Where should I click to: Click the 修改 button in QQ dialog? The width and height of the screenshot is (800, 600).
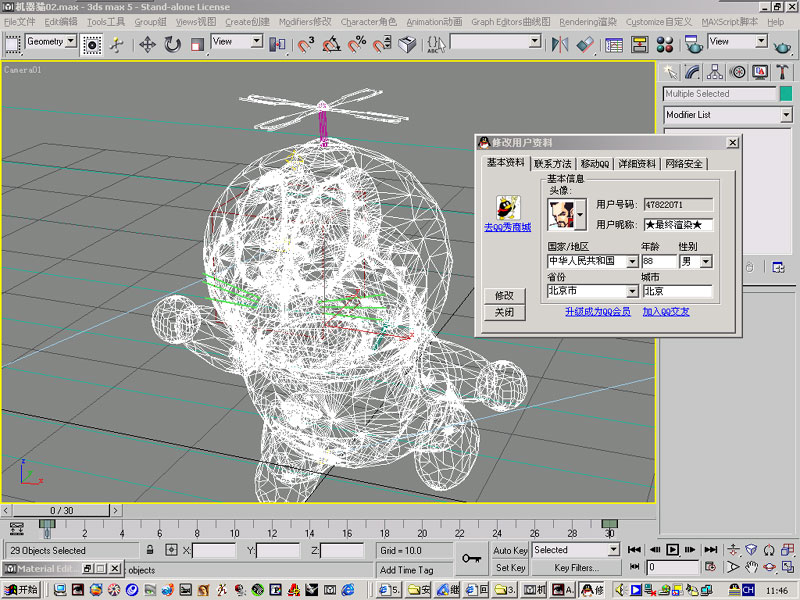[504, 295]
